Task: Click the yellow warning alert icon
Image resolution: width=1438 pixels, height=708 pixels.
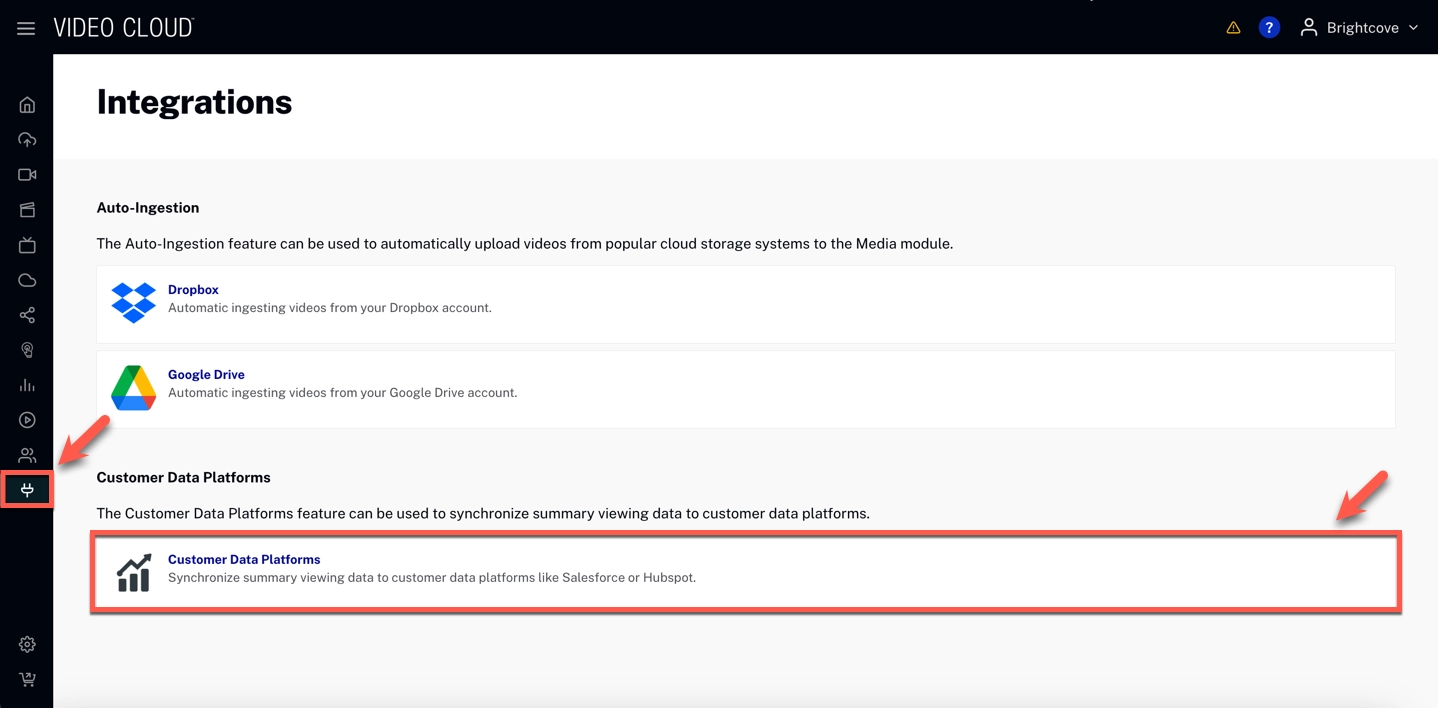Action: [x=1233, y=28]
